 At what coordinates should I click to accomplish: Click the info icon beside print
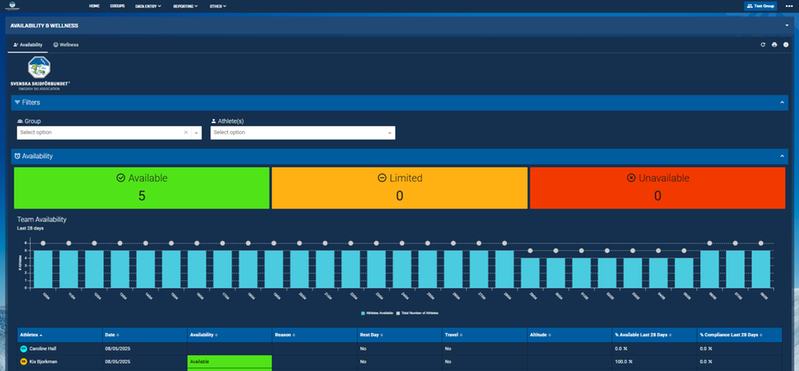tap(786, 45)
